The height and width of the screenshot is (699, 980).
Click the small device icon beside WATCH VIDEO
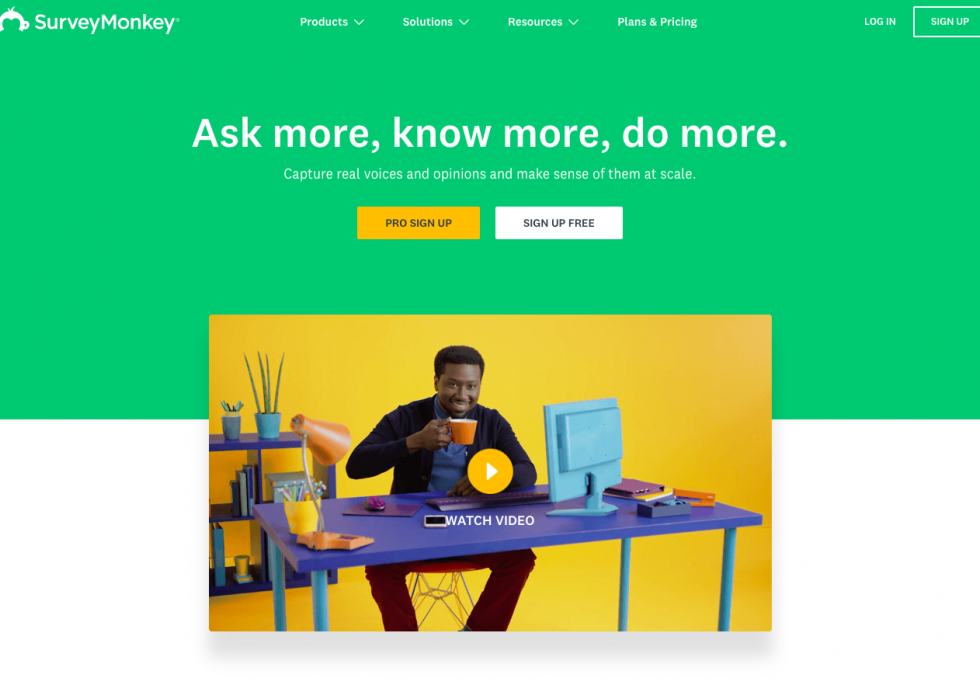[435, 521]
